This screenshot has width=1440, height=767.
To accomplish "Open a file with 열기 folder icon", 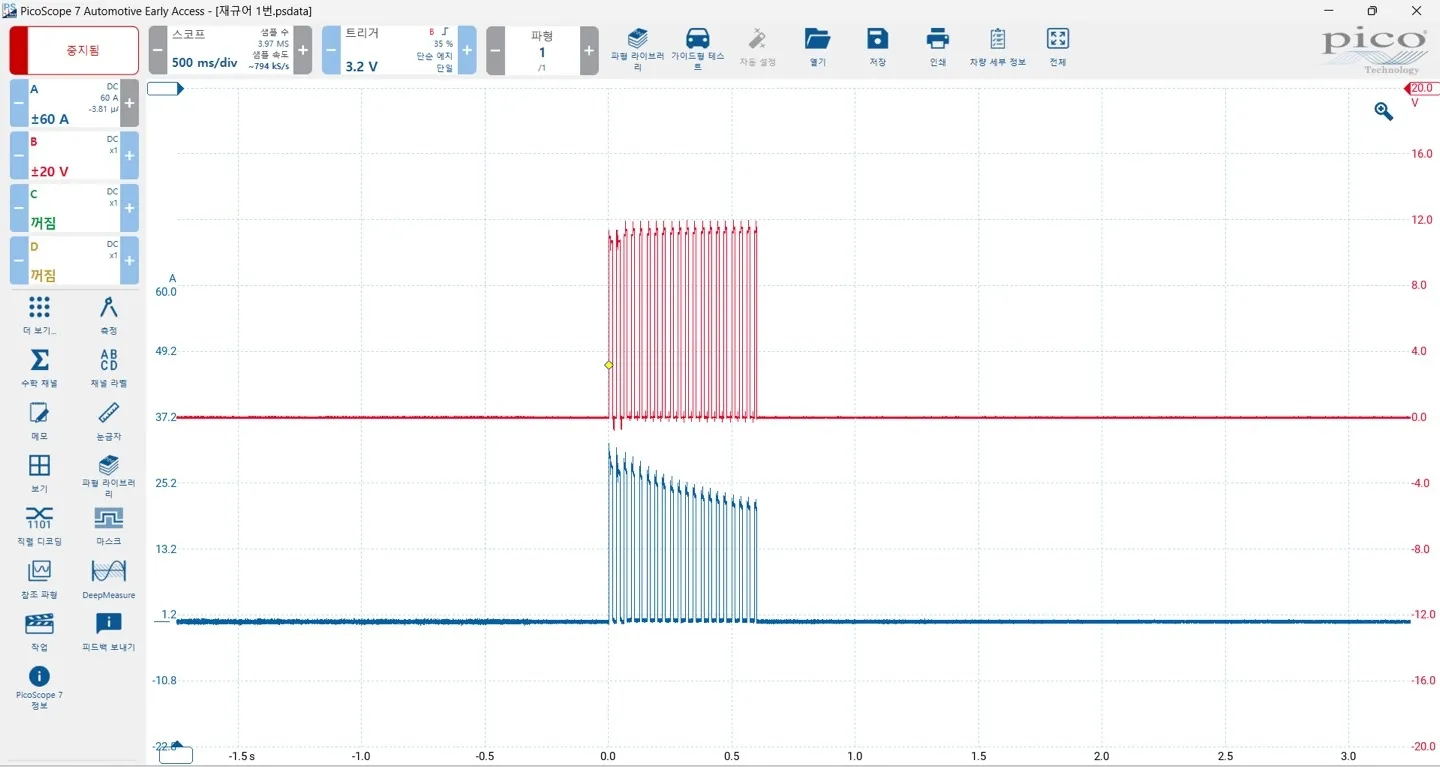I will [x=817, y=48].
